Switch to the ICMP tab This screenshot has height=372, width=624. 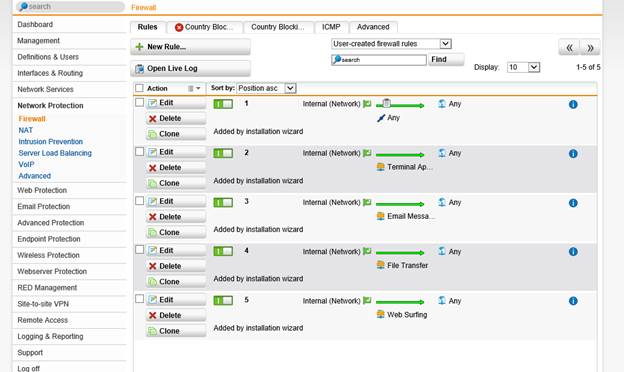click(x=331, y=27)
